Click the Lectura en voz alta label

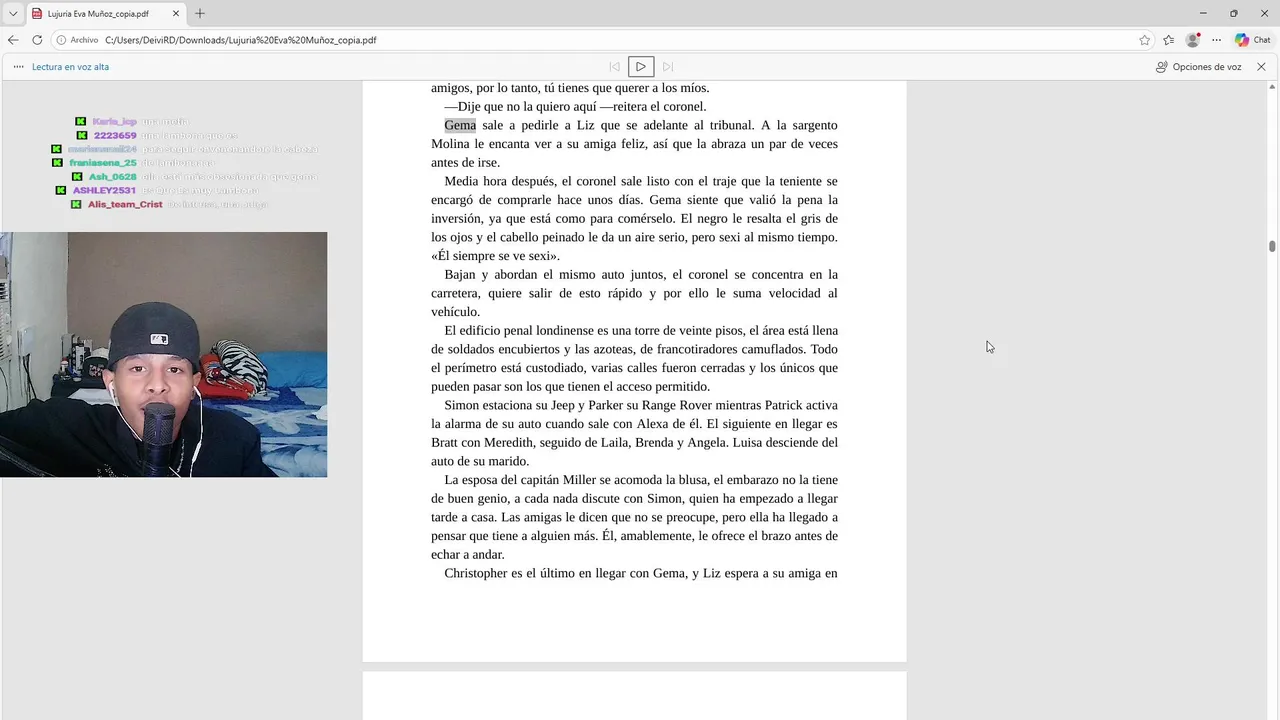point(70,67)
